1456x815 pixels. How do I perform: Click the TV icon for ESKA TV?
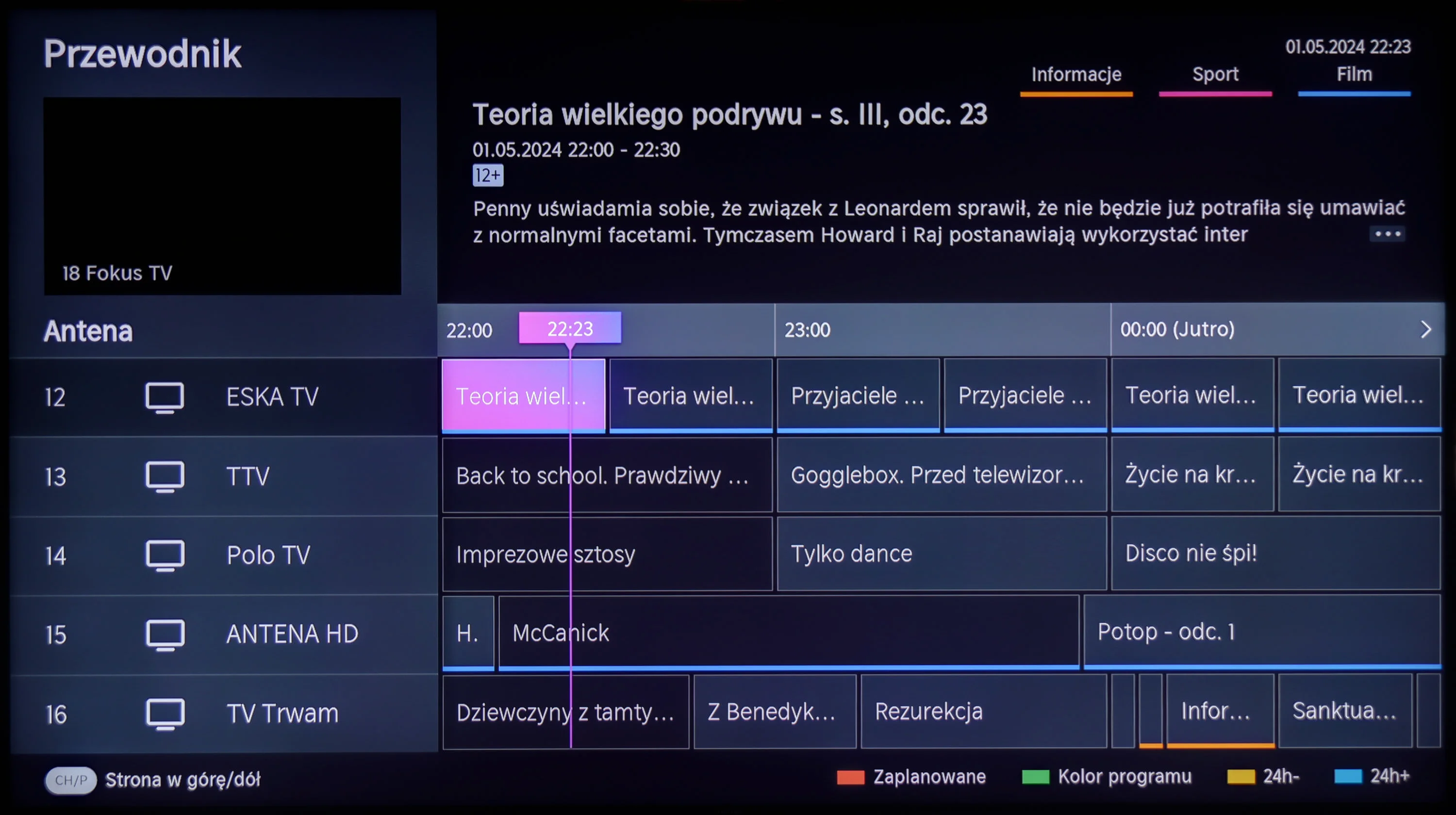point(165,398)
